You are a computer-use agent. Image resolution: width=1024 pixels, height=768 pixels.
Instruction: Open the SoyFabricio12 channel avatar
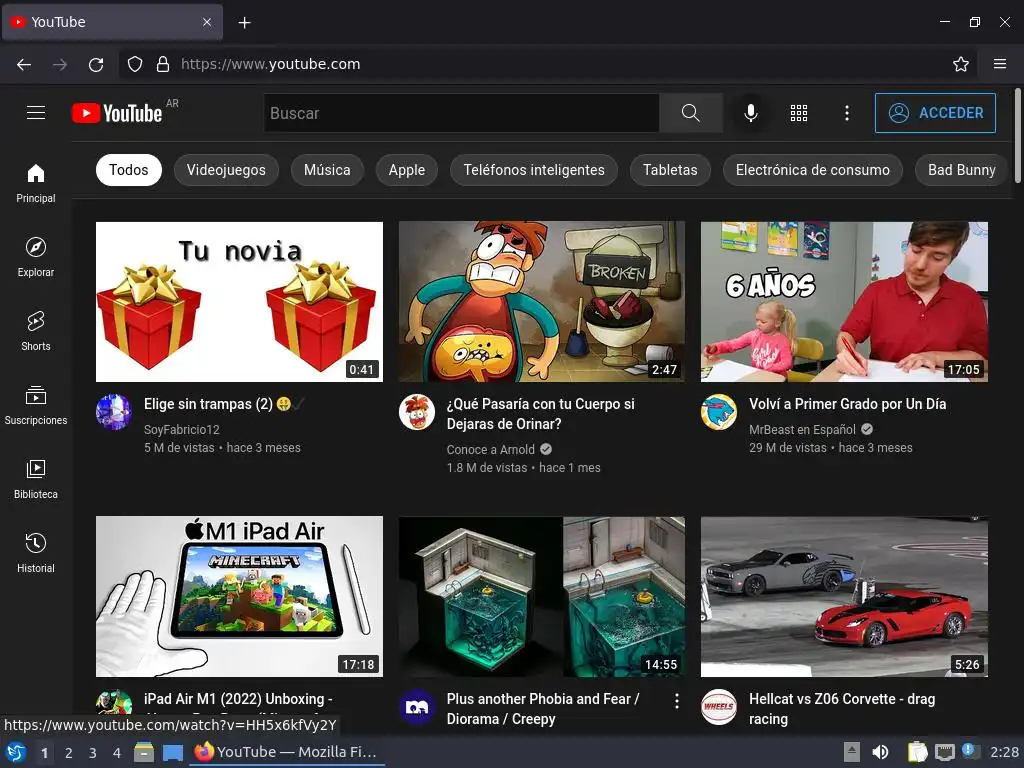114,412
